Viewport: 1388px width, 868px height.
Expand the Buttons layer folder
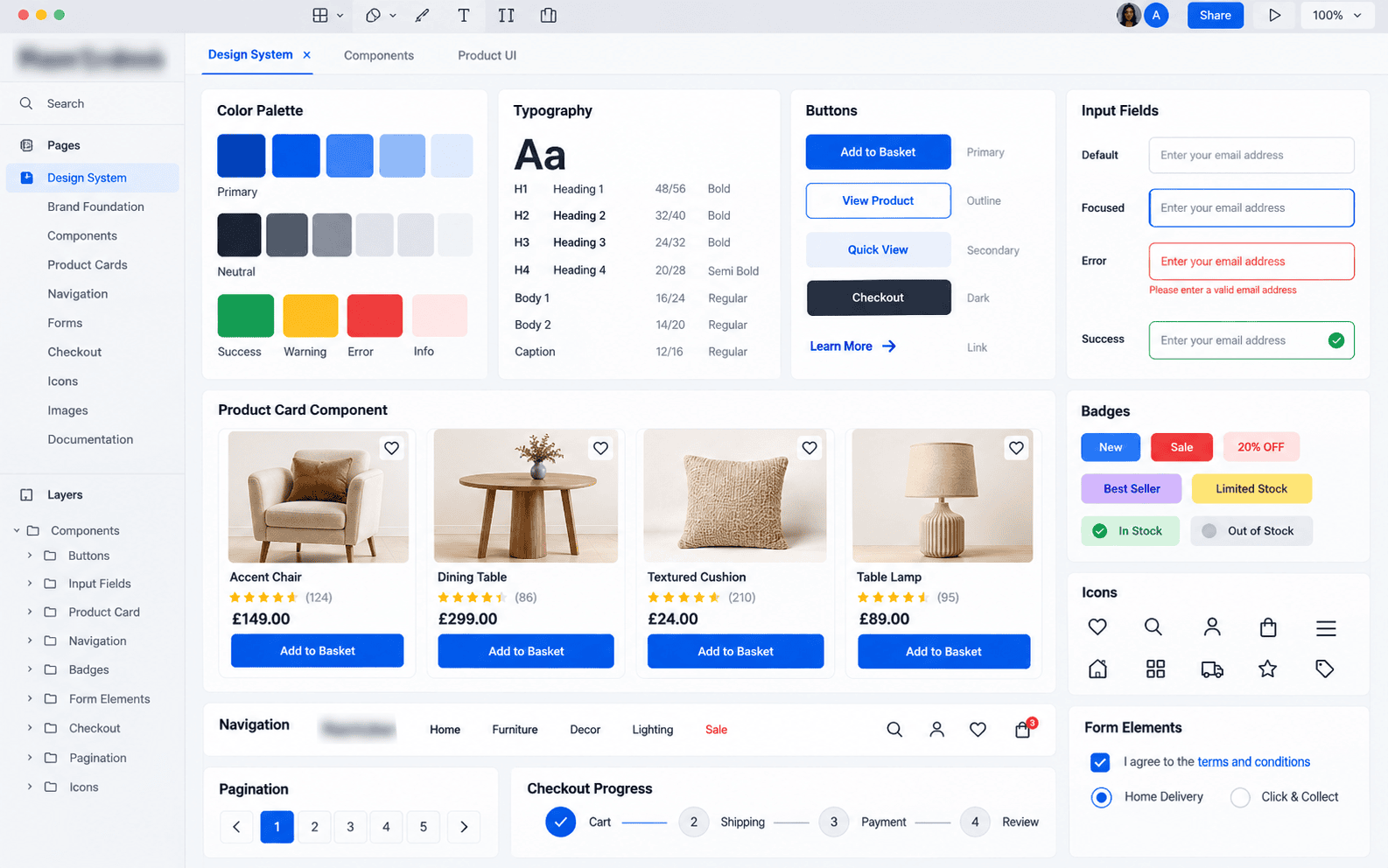30,556
